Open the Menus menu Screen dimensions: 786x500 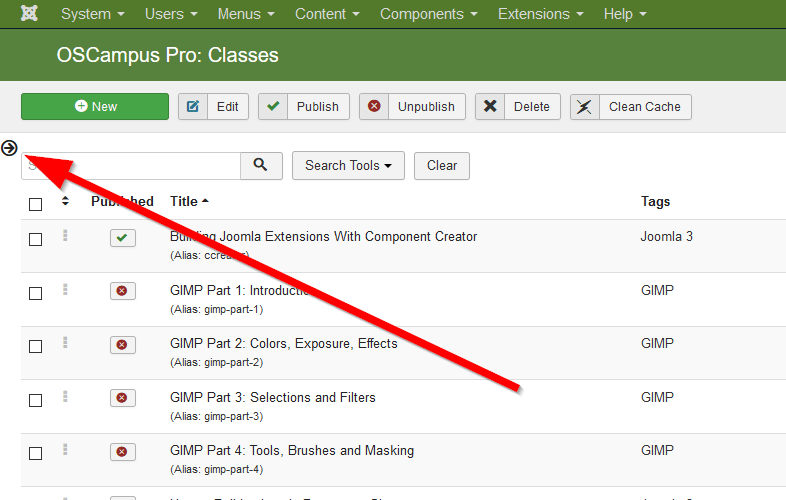246,14
